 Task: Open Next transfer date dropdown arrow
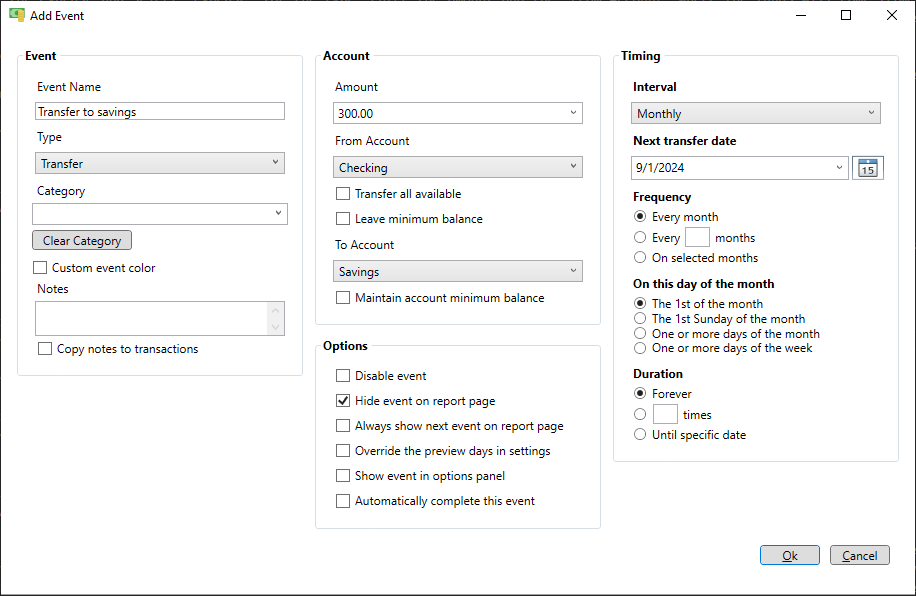click(x=839, y=168)
